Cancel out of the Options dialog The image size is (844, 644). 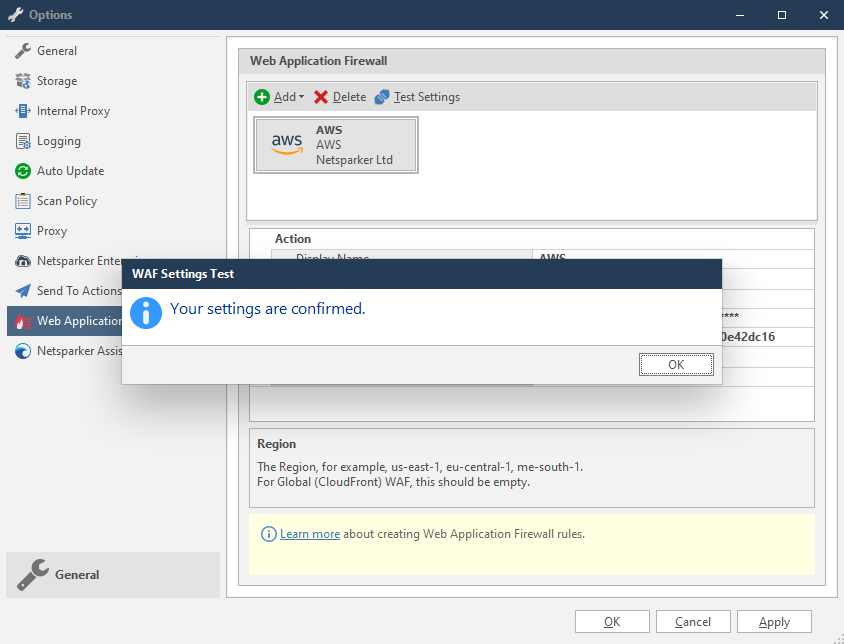[693, 621]
